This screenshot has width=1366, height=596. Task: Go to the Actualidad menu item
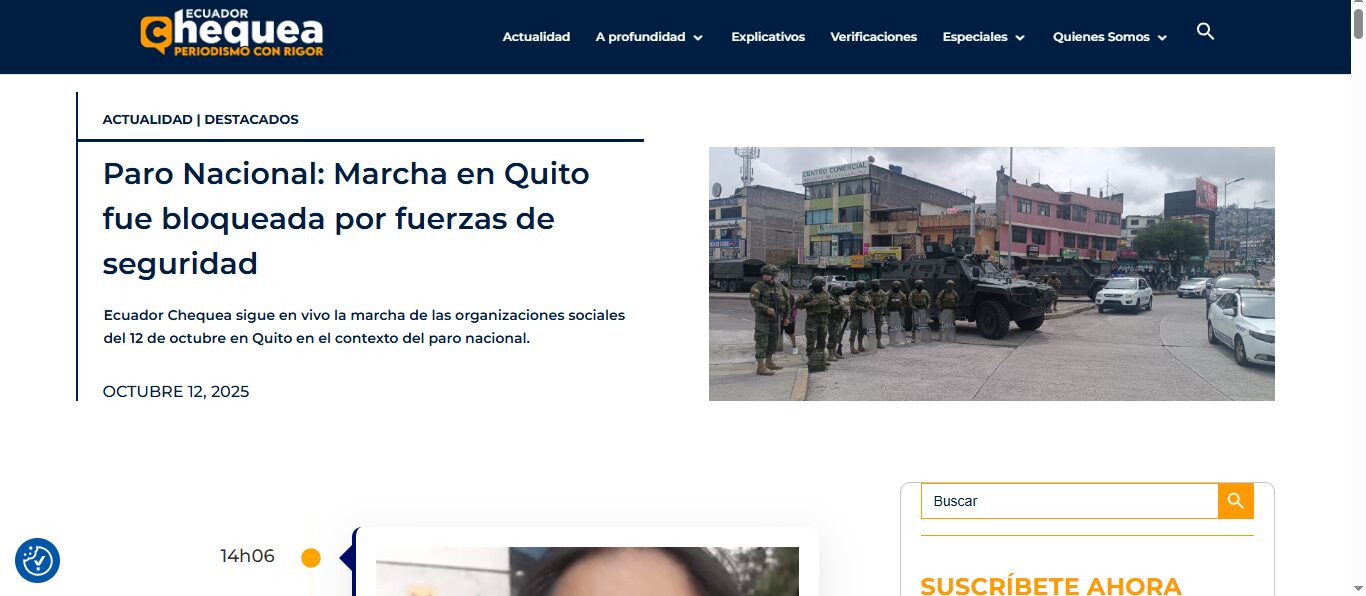(x=536, y=37)
